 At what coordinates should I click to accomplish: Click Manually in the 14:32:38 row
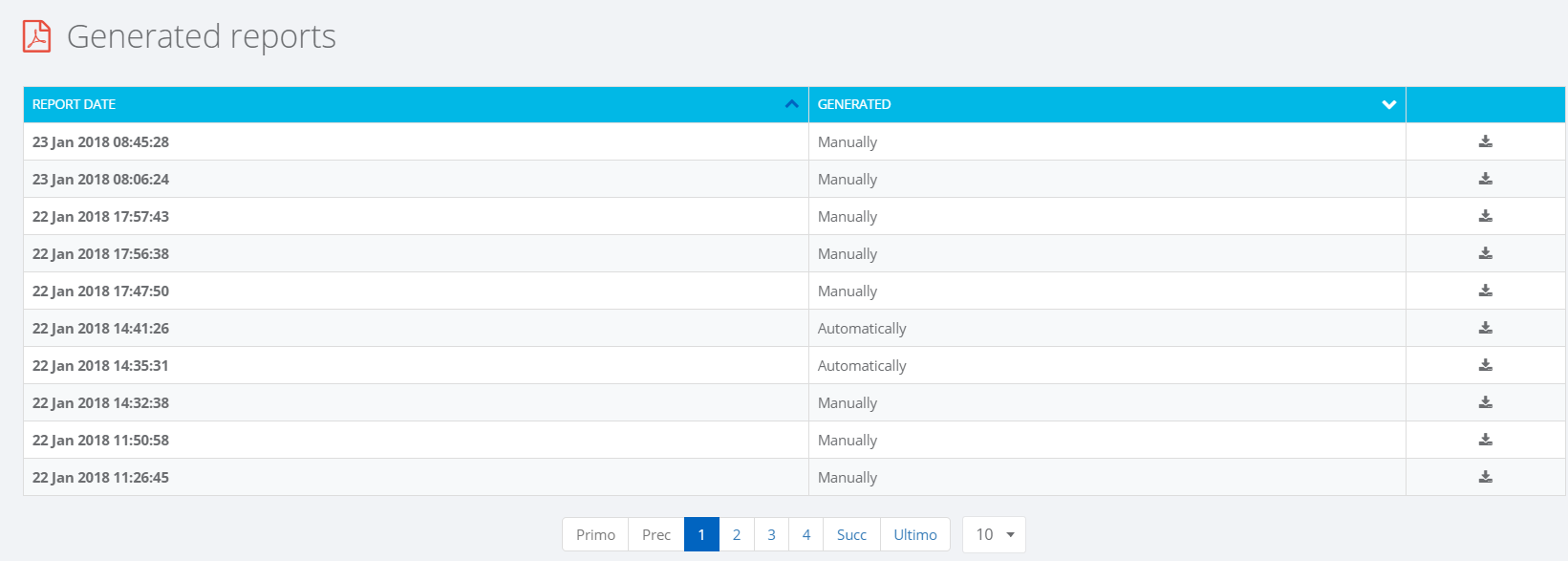[848, 403]
